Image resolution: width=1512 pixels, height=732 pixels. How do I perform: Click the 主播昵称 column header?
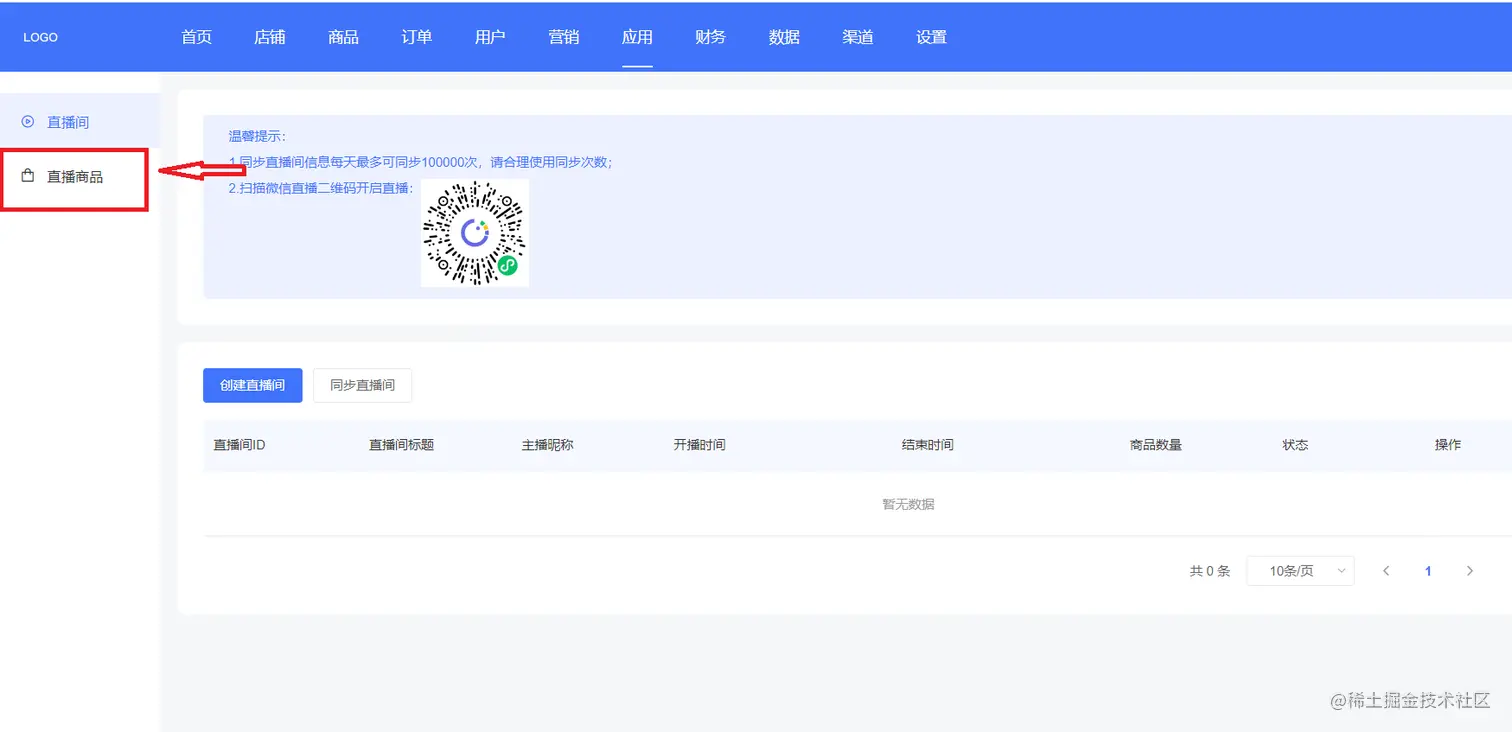pyautogui.click(x=547, y=445)
